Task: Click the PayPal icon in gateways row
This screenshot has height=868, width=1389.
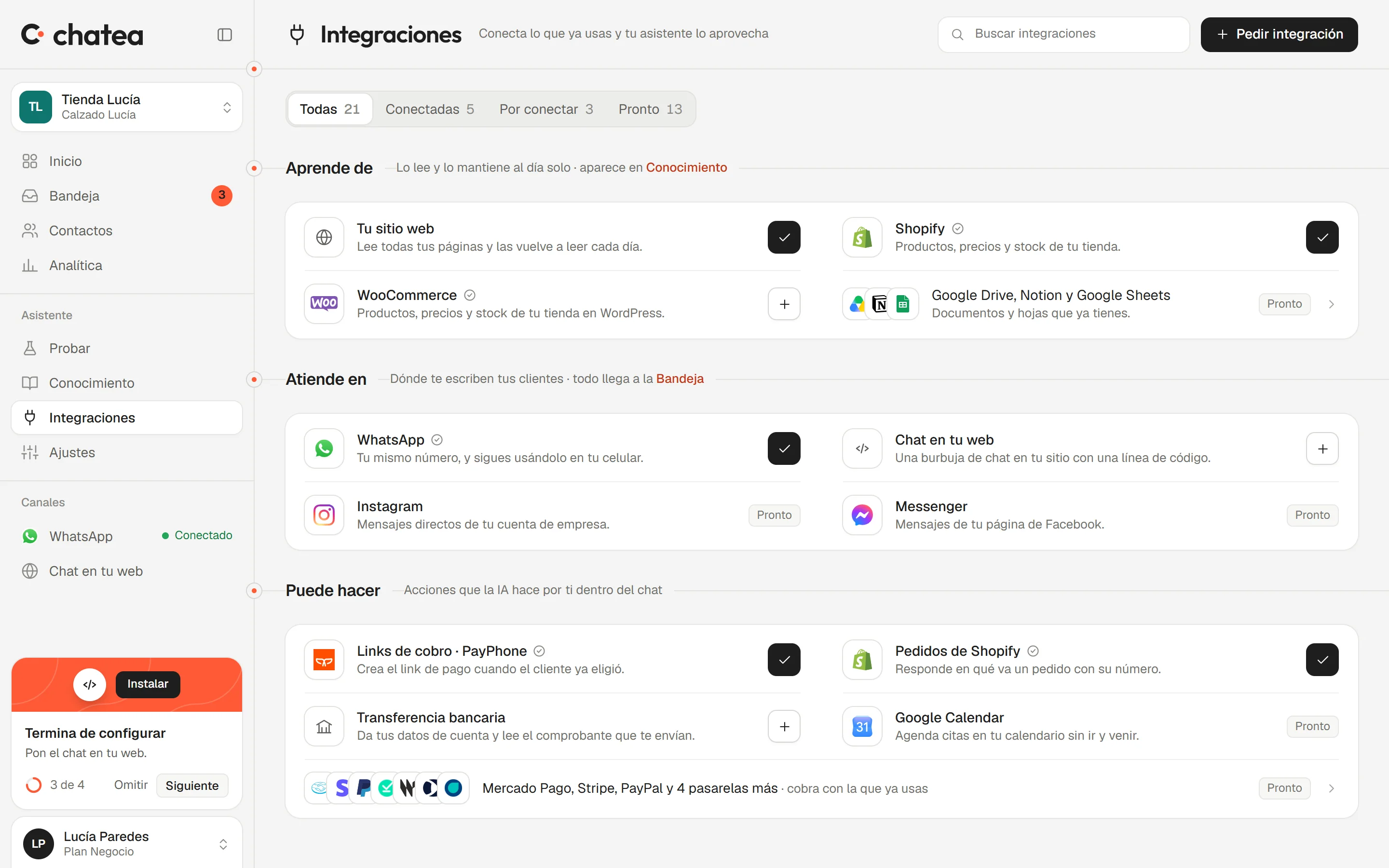Action: pyautogui.click(x=363, y=787)
